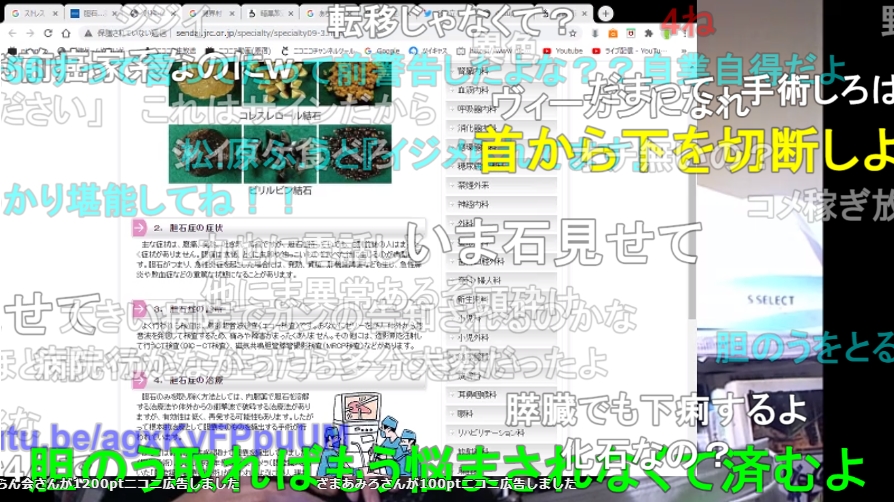Expand the 産婦人科 sidebar item
Image resolution: width=894 pixels, height=502 pixels.
(x=501, y=280)
